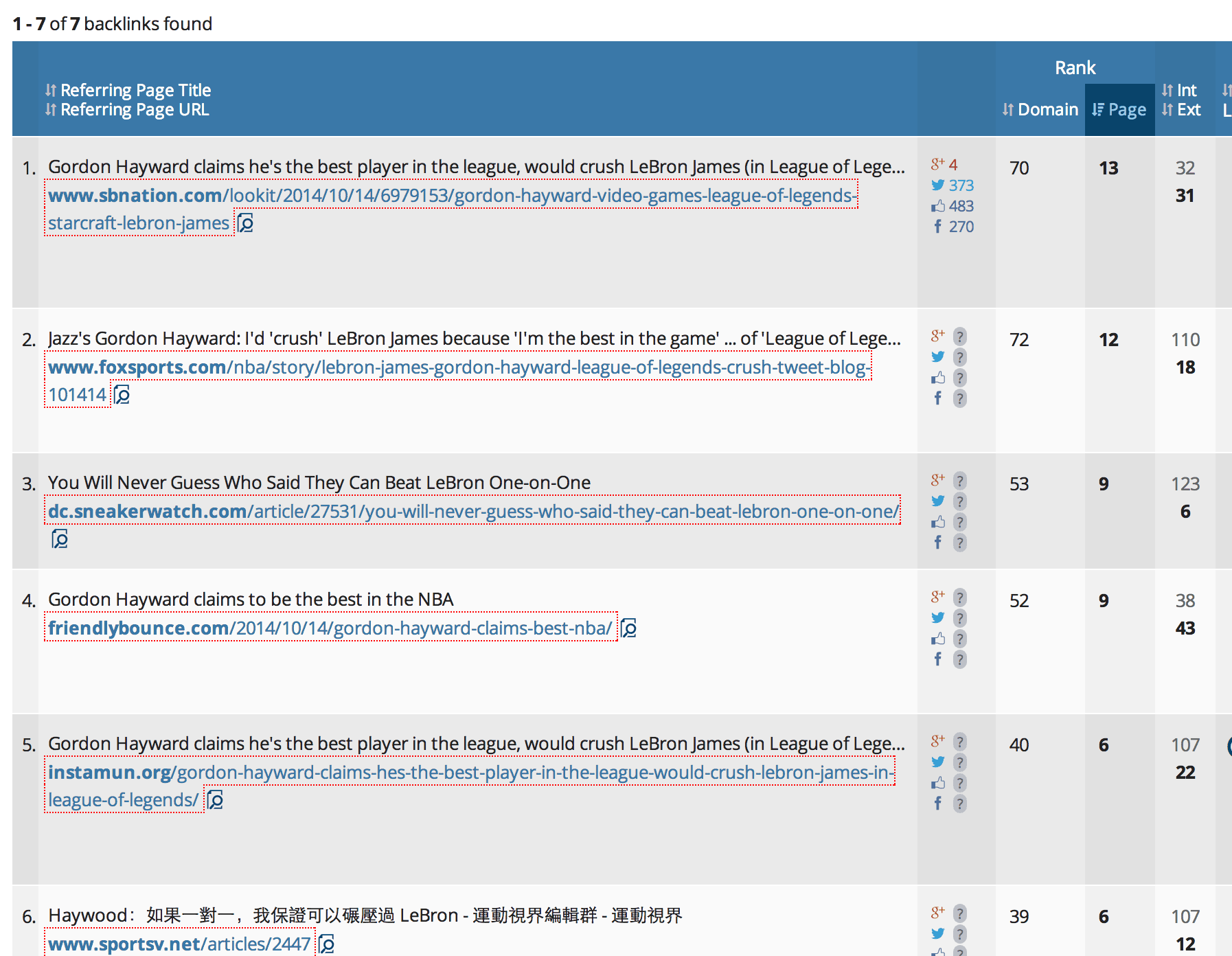
Task: Click likes question mark in sneakerwatch row
Action: point(960,522)
